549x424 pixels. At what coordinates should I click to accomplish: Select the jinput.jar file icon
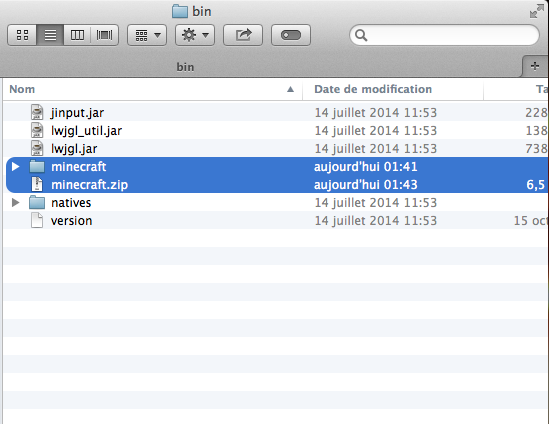(37, 112)
